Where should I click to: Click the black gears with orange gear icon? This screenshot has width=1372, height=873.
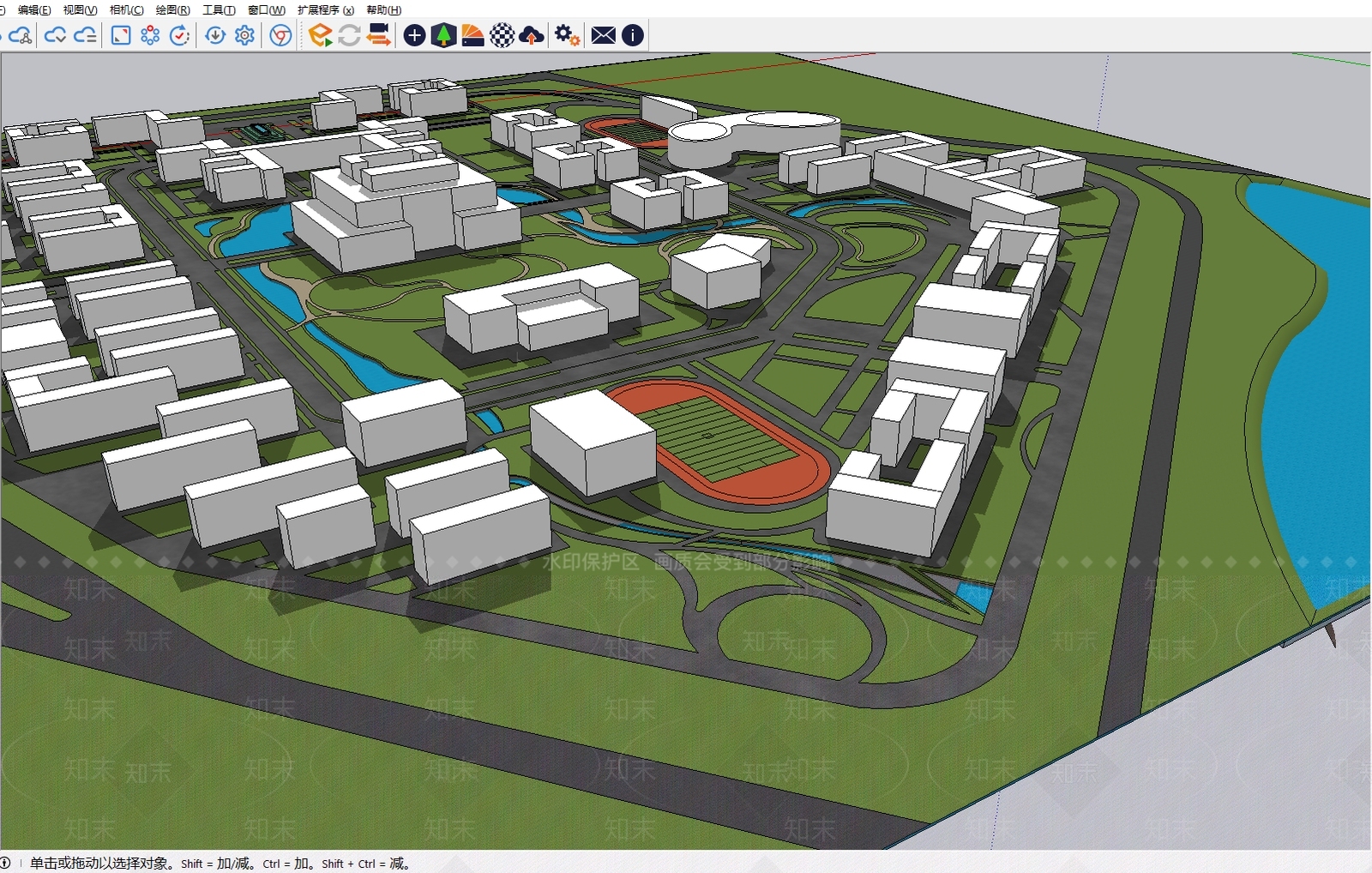pyautogui.click(x=567, y=35)
